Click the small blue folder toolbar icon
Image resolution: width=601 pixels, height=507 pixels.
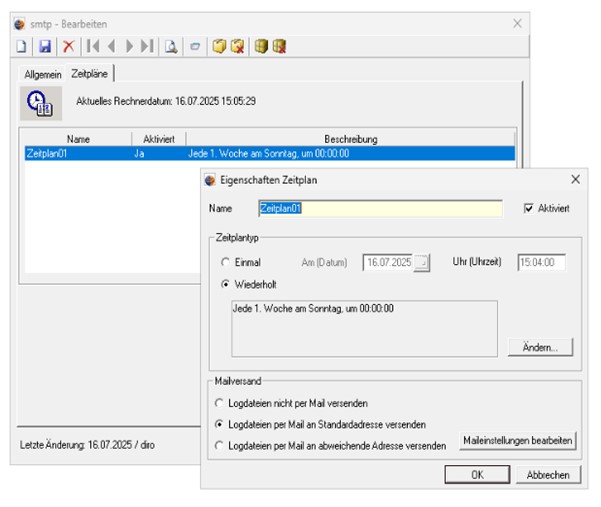(x=195, y=47)
